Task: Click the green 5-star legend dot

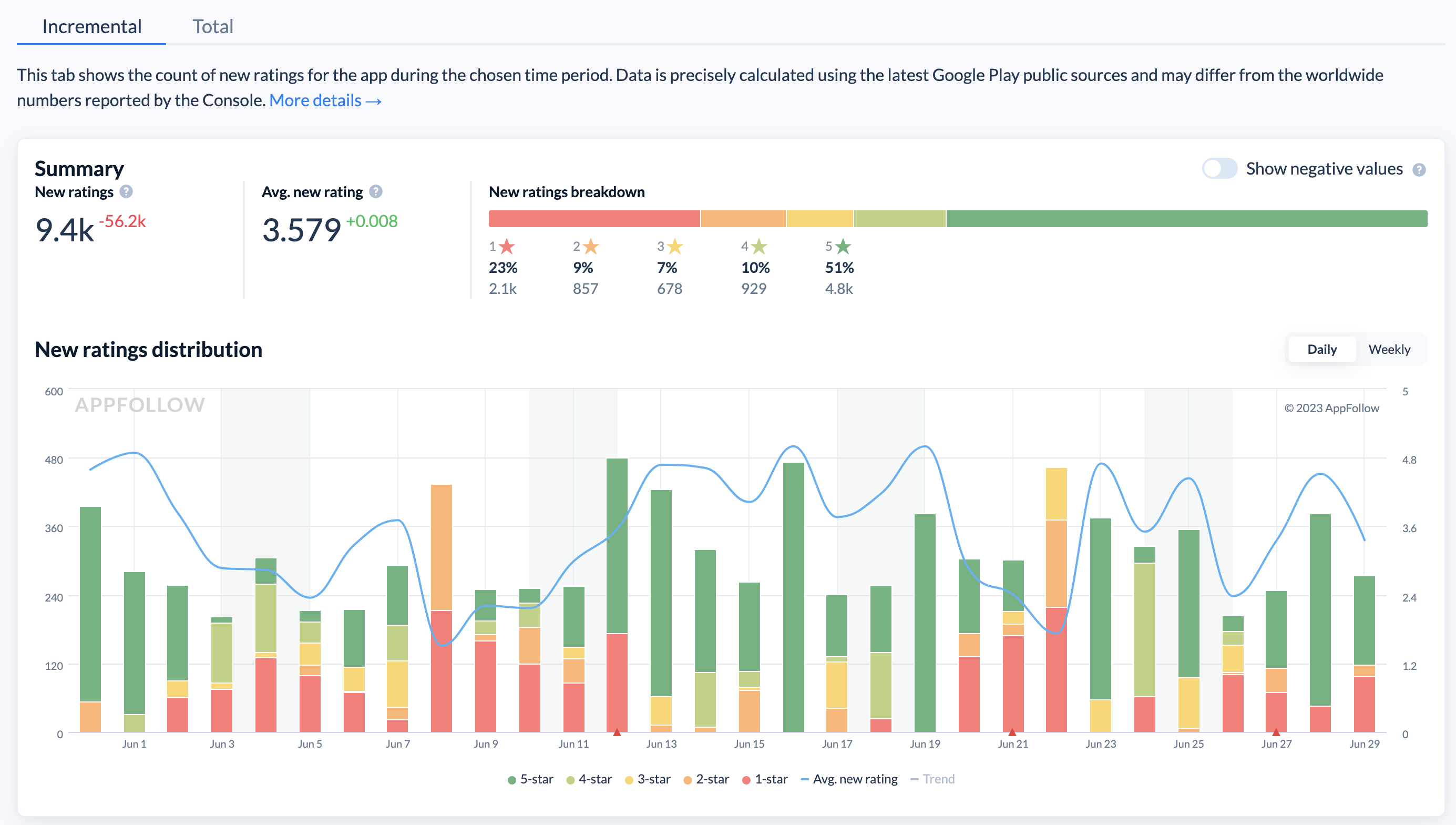Action: [x=511, y=779]
